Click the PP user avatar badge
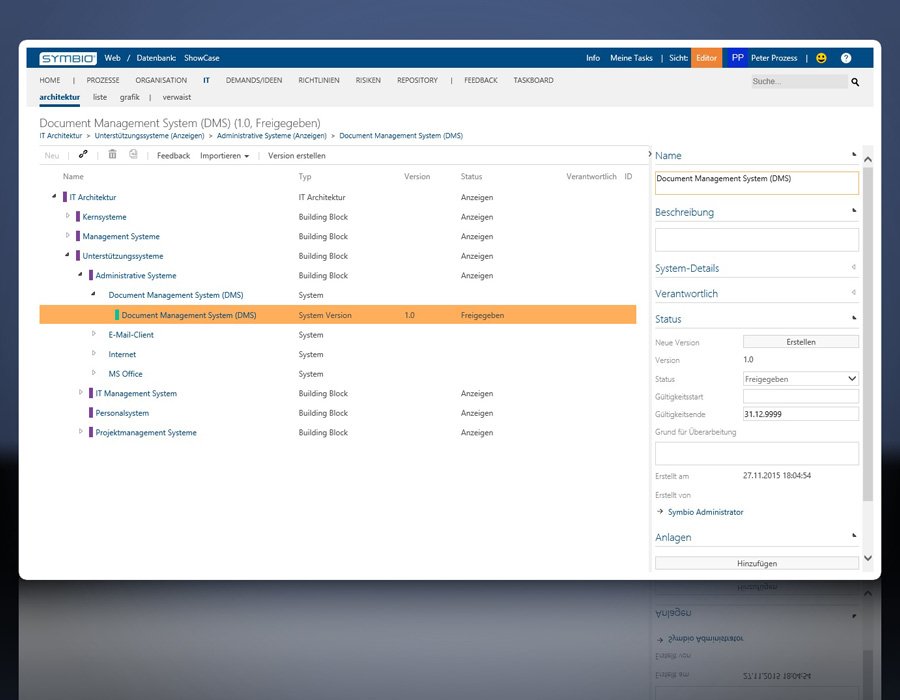This screenshot has height=700, width=900. (738, 58)
